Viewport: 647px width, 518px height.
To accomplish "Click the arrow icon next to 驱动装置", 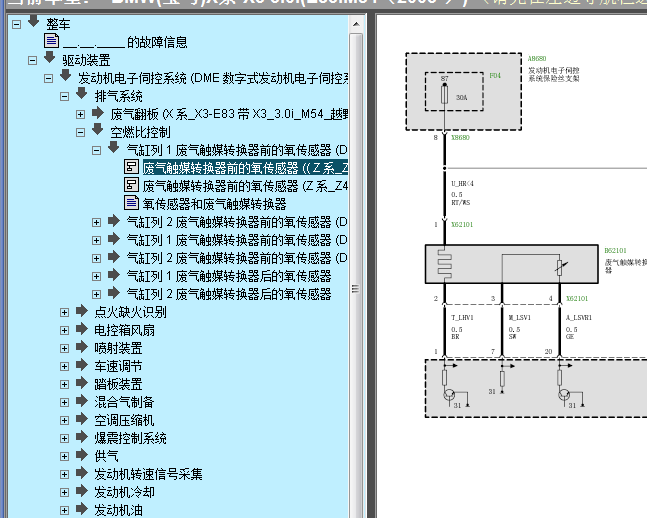I will point(50,60).
